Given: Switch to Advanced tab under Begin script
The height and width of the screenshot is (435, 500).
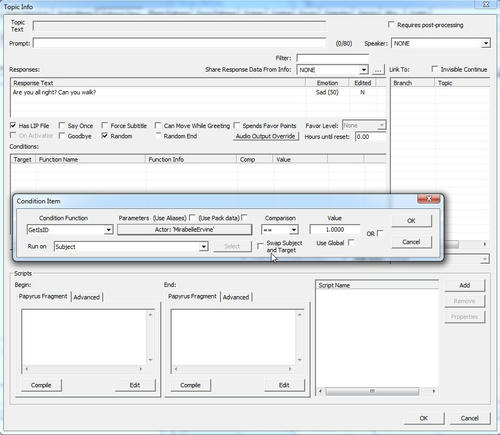Looking at the screenshot, I should 87,297.
